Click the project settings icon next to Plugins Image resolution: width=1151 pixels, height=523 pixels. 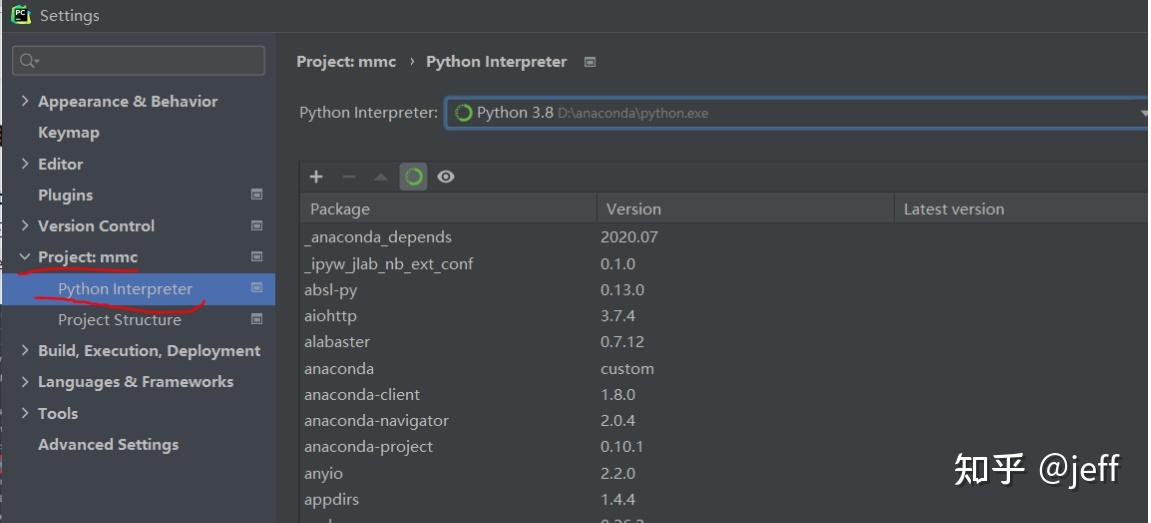coord(257,195)
